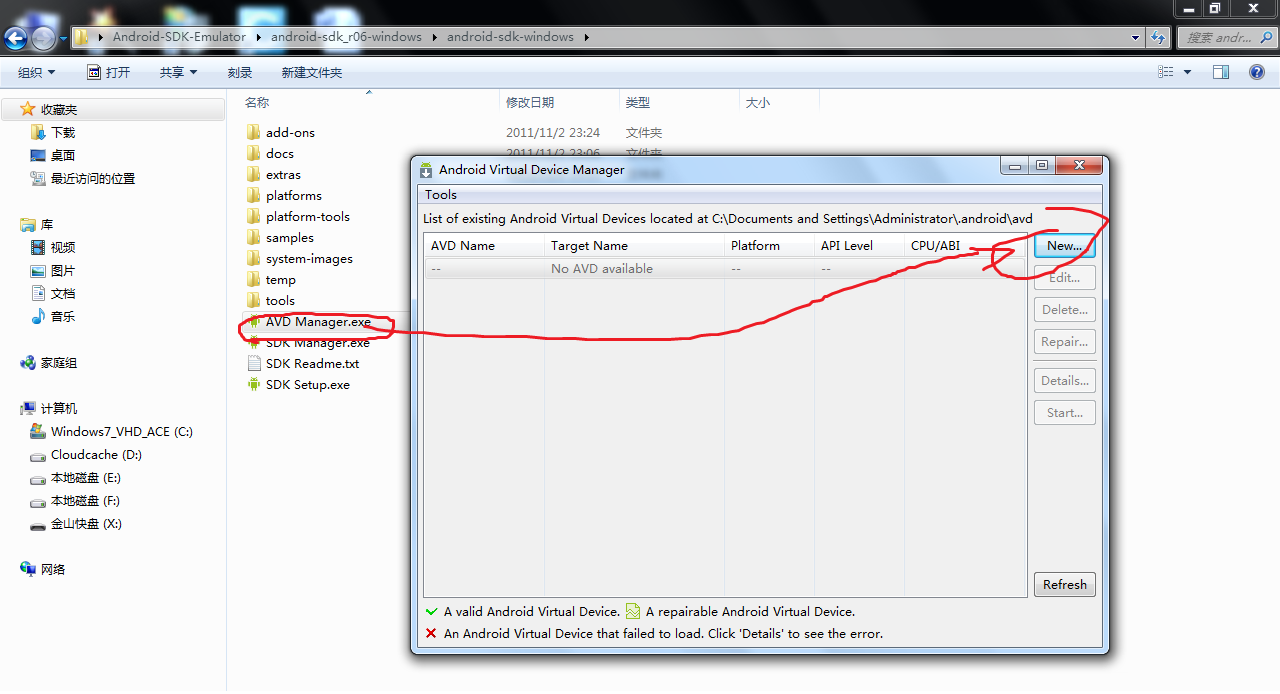
Task: Sort files by 大小 column header
Action: pos(779,102)
